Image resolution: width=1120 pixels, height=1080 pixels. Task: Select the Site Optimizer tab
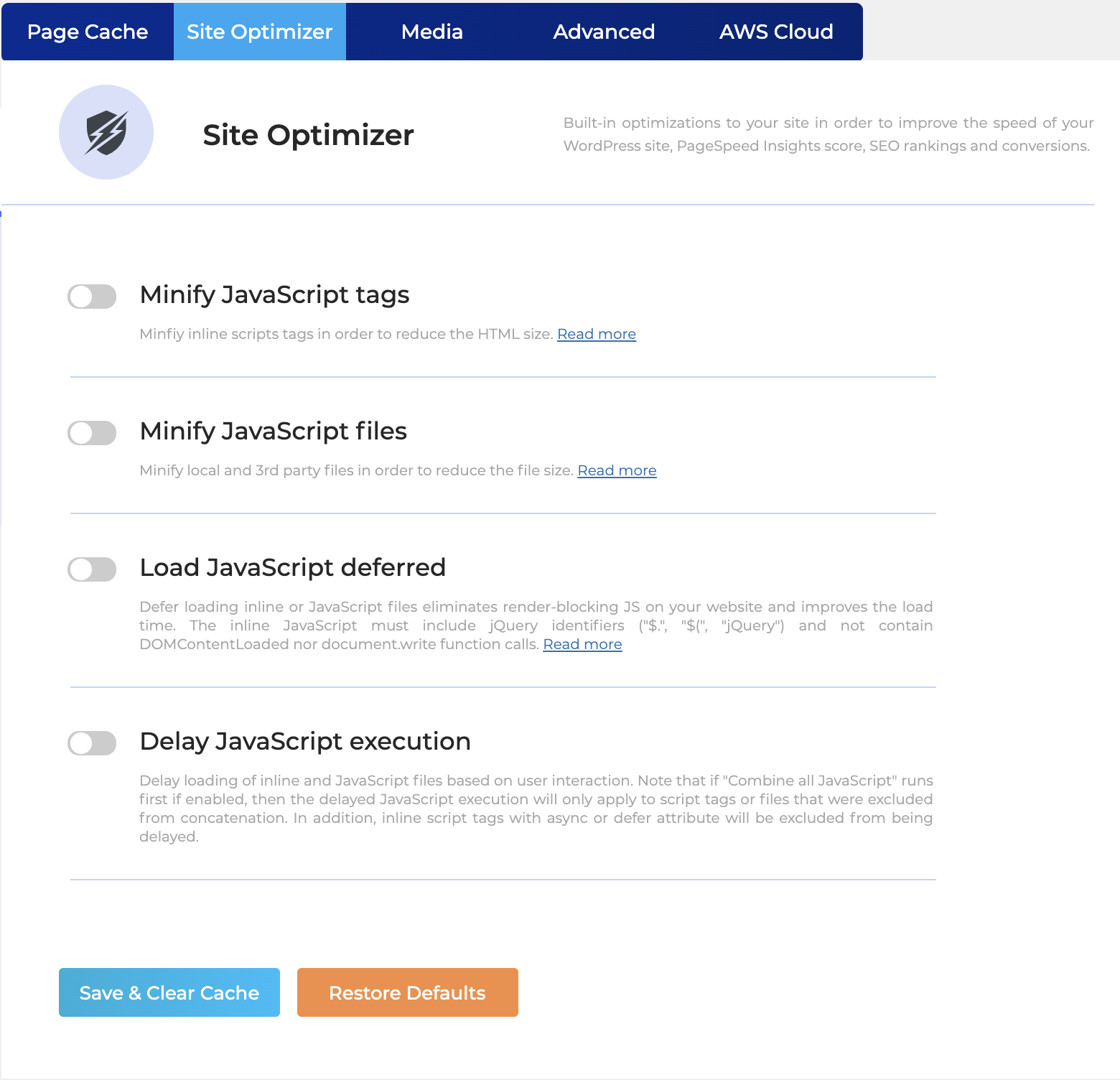[x=260, y=32]
